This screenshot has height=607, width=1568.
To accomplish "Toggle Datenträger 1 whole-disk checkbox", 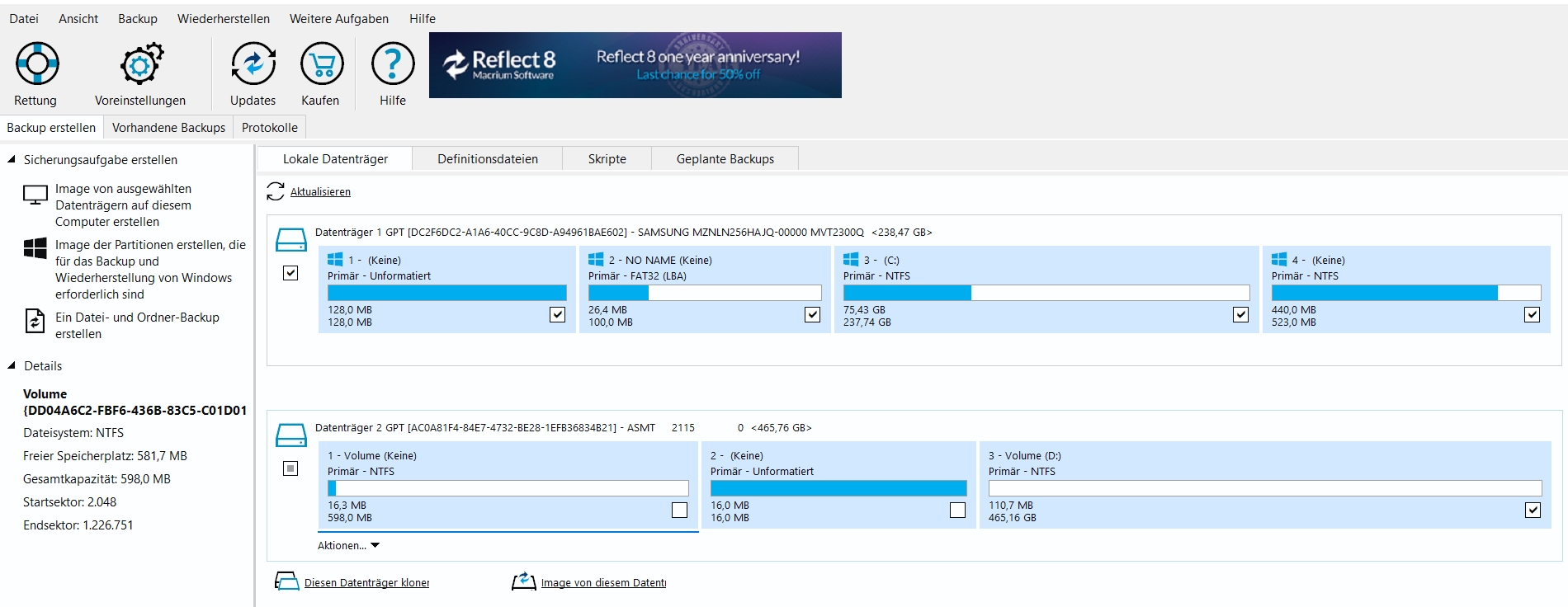I will (290, 273).
